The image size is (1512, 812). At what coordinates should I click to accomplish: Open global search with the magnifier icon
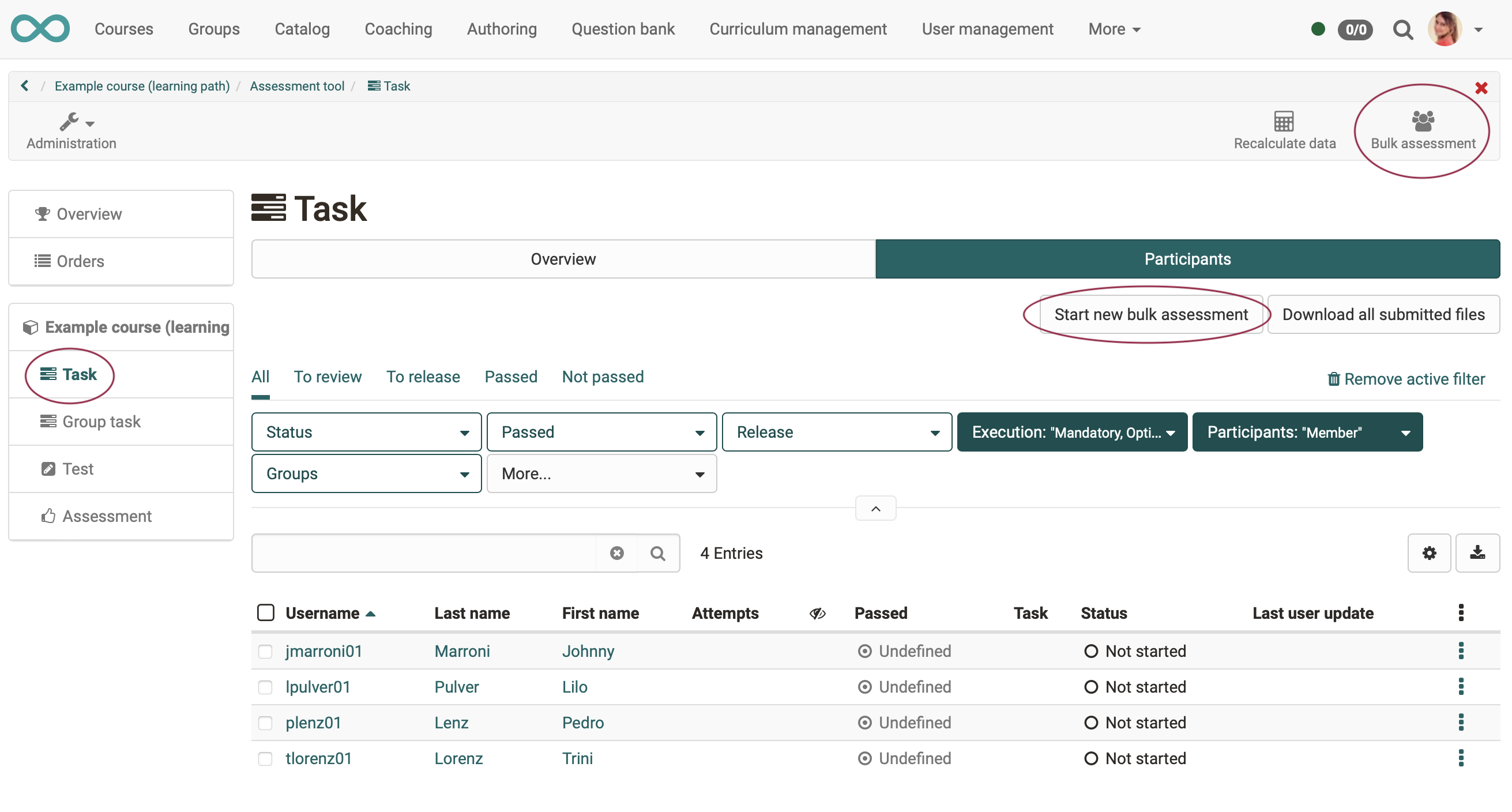click(1404, 29)
